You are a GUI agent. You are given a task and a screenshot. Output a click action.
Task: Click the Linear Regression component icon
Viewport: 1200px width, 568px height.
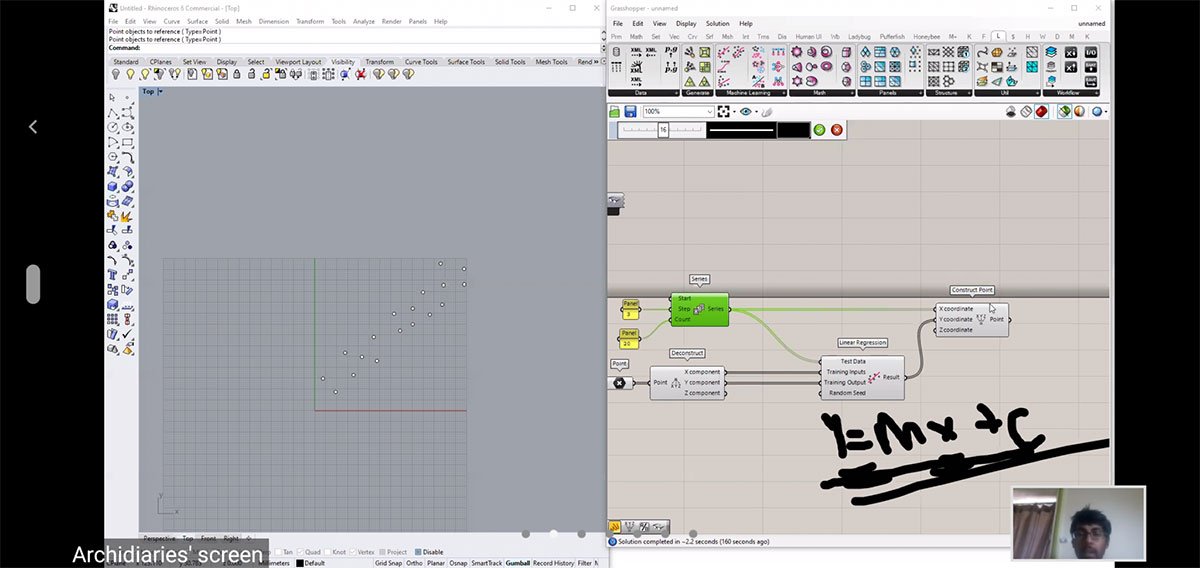(873, 377)
